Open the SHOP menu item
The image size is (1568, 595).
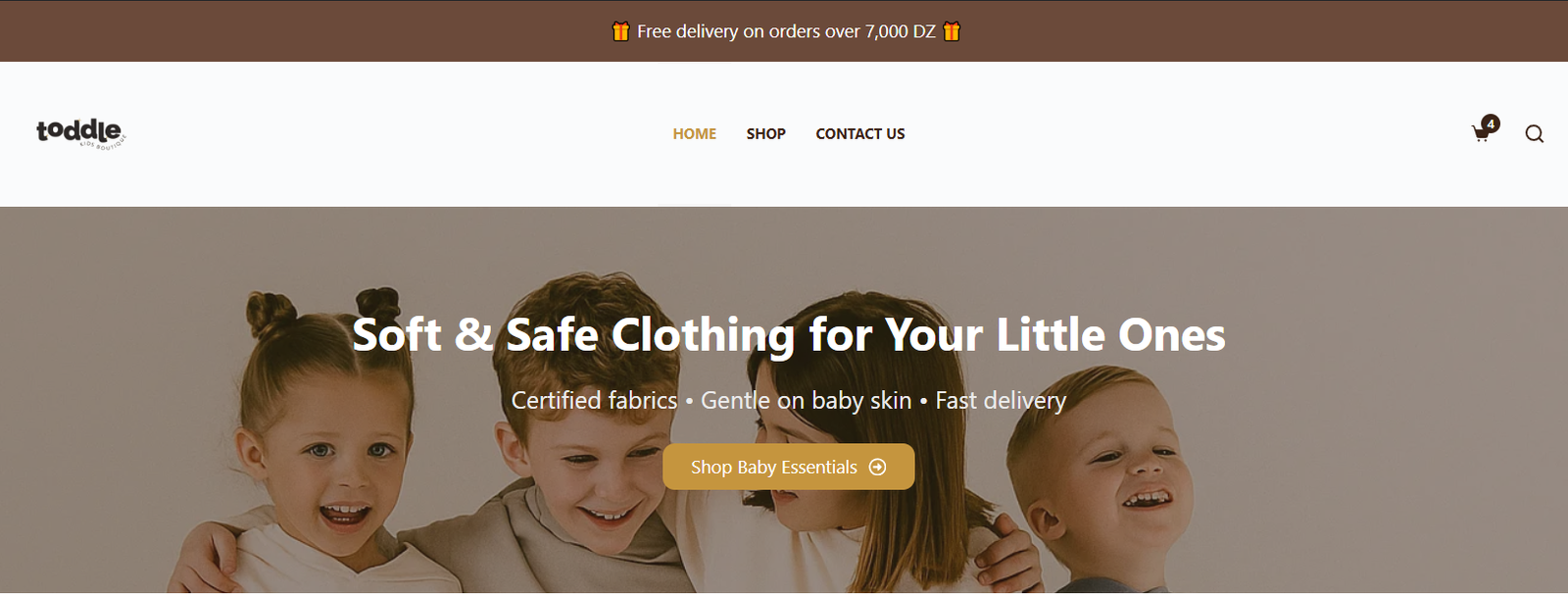[766, 134]
